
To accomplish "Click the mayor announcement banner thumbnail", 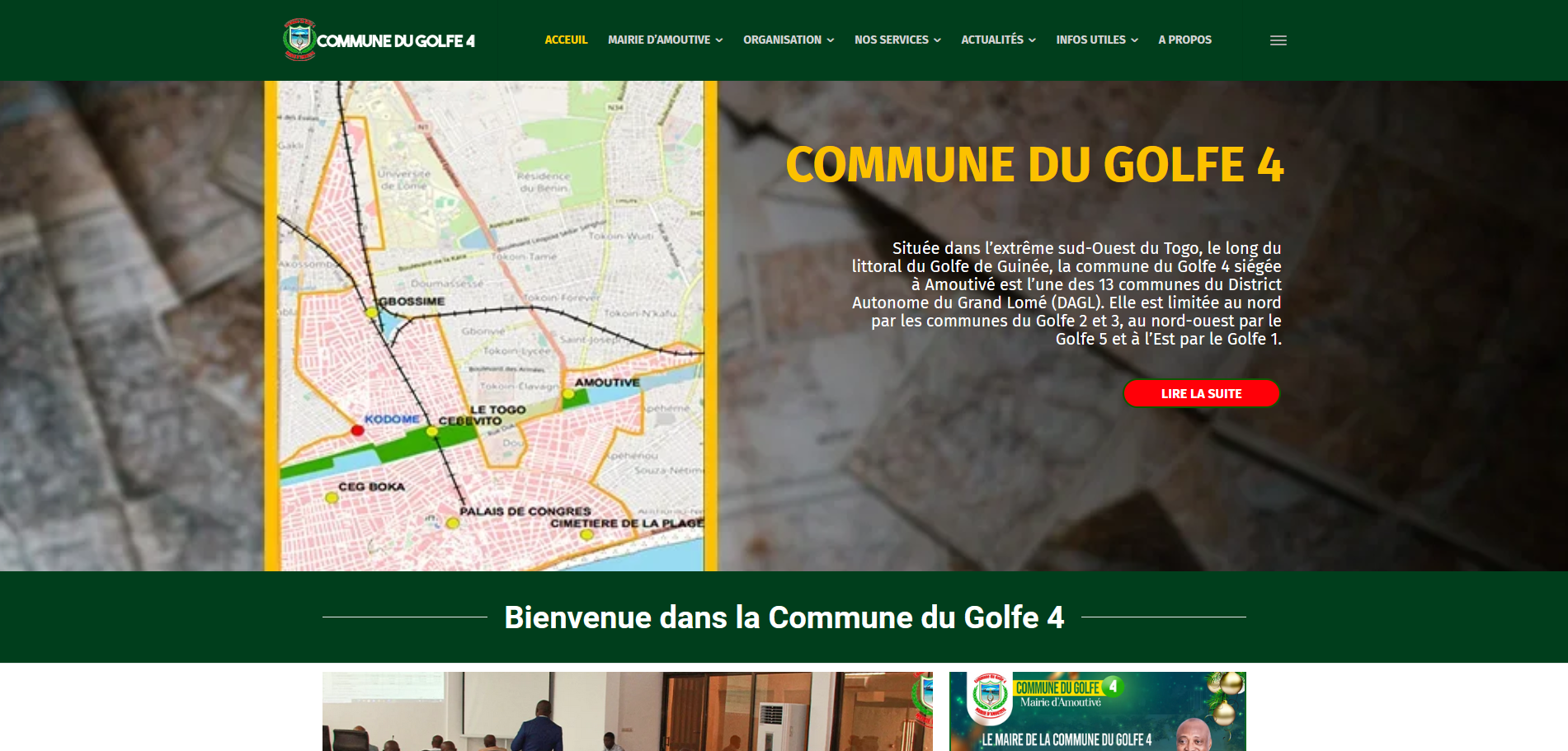I will coord(1098,711).
